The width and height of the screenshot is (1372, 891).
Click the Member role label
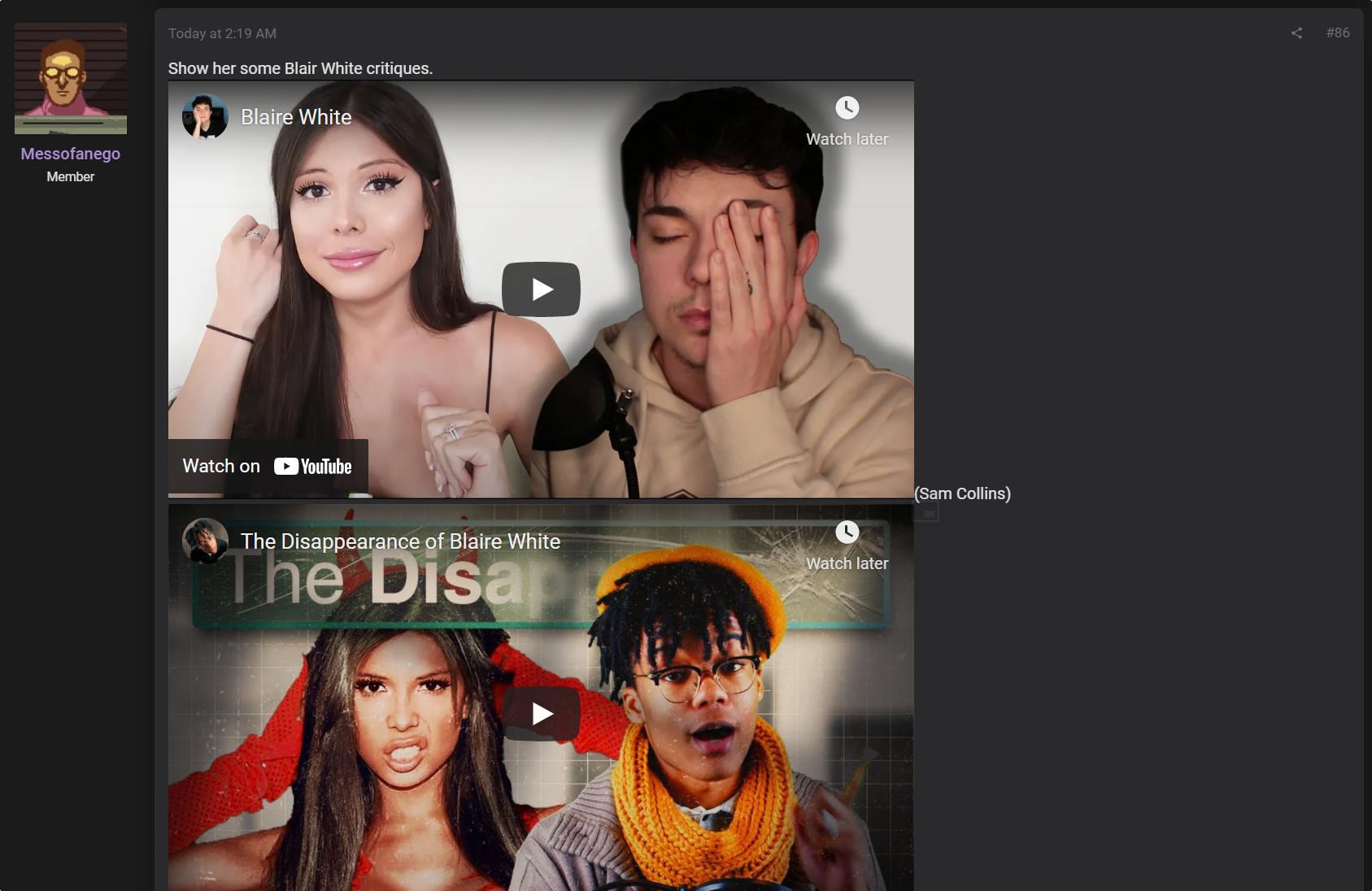71,176
